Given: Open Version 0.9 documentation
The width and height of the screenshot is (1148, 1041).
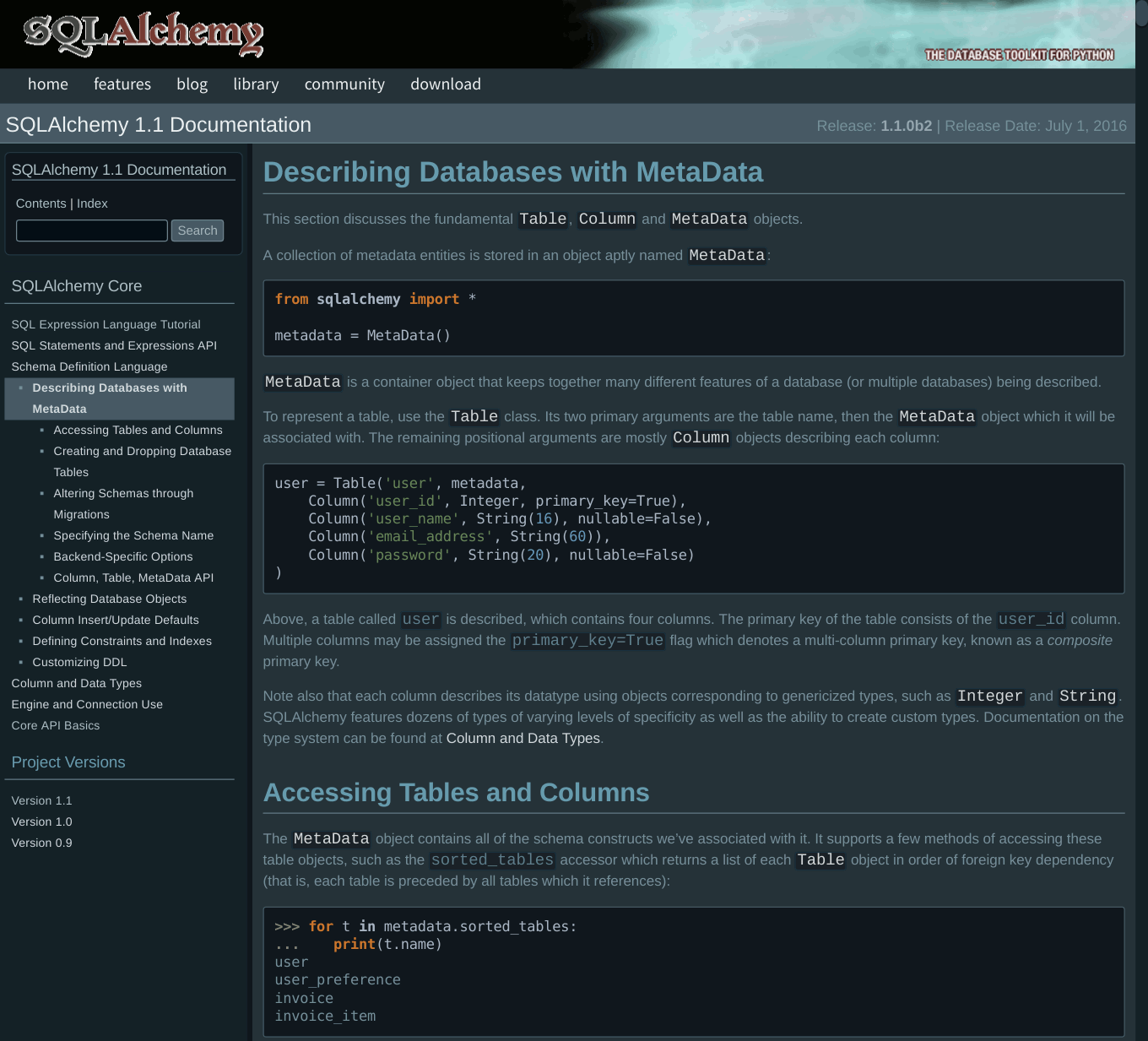Looking at the screenshot, I should pyautogui.click(x=41, y=843).
